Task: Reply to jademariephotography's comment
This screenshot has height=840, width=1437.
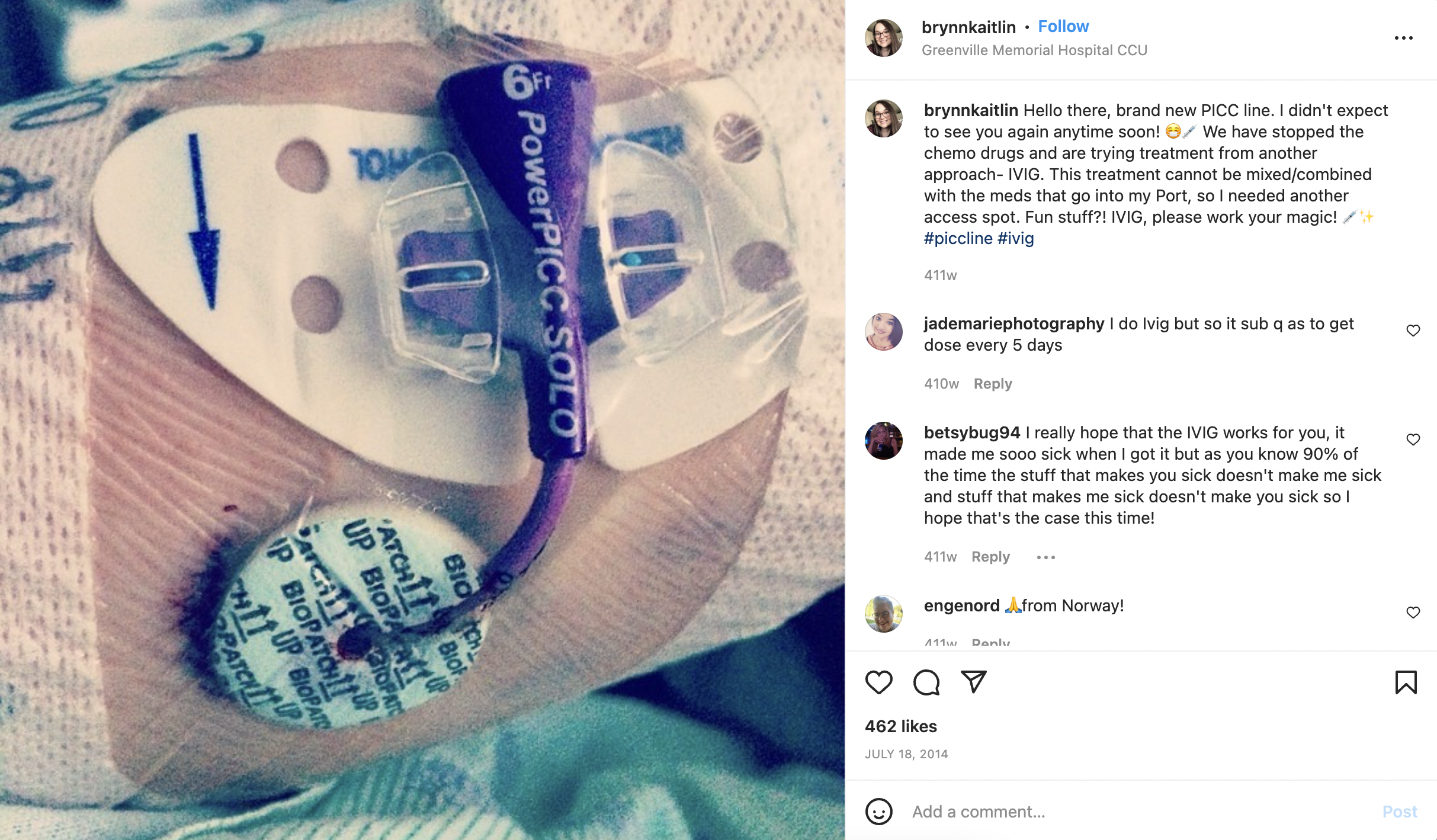Action: click(x=993, y=384)
